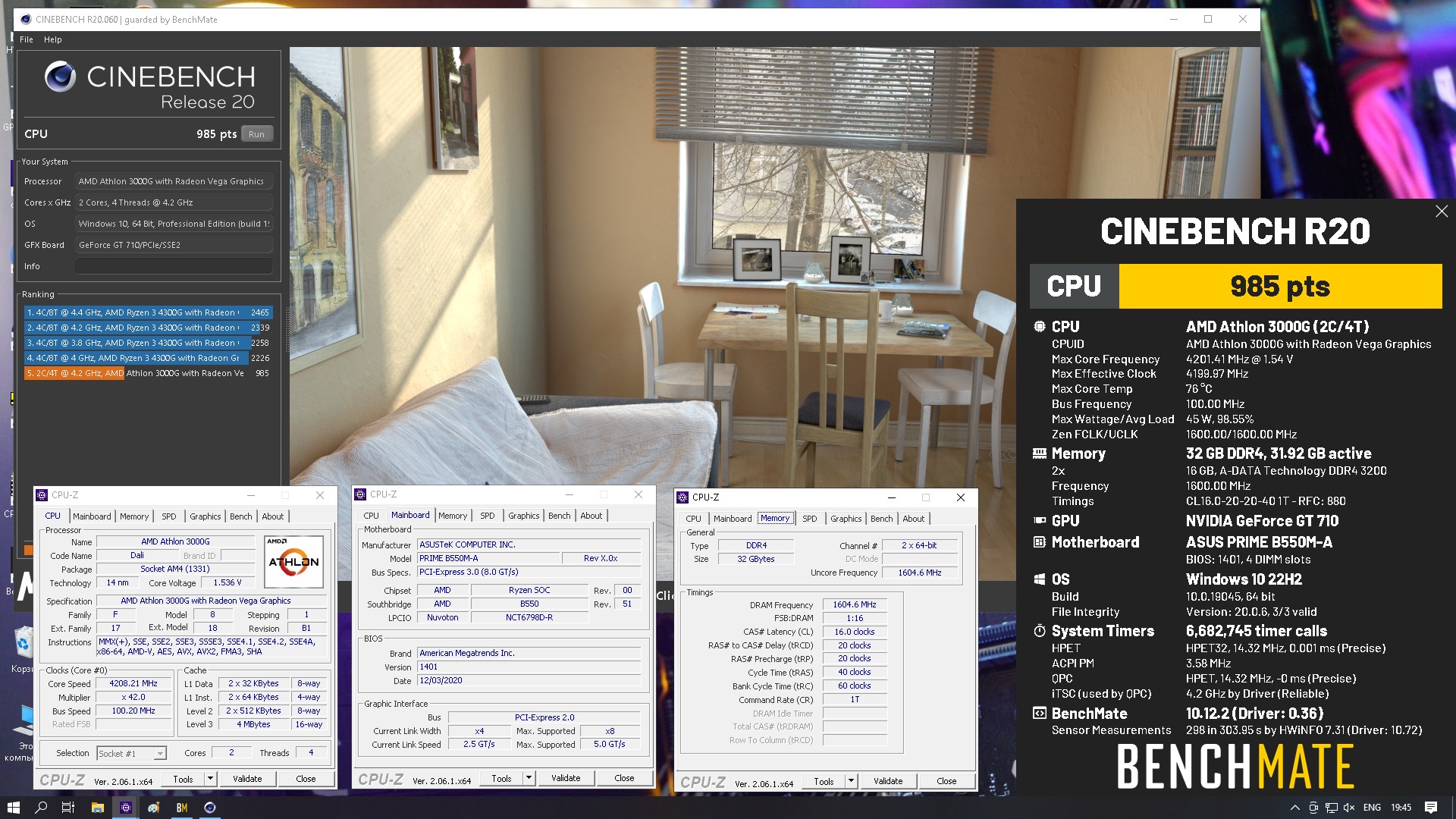Select ranking entry 3 with score 2258
This screenshot has width=1456, height=819.
(148, 343)
